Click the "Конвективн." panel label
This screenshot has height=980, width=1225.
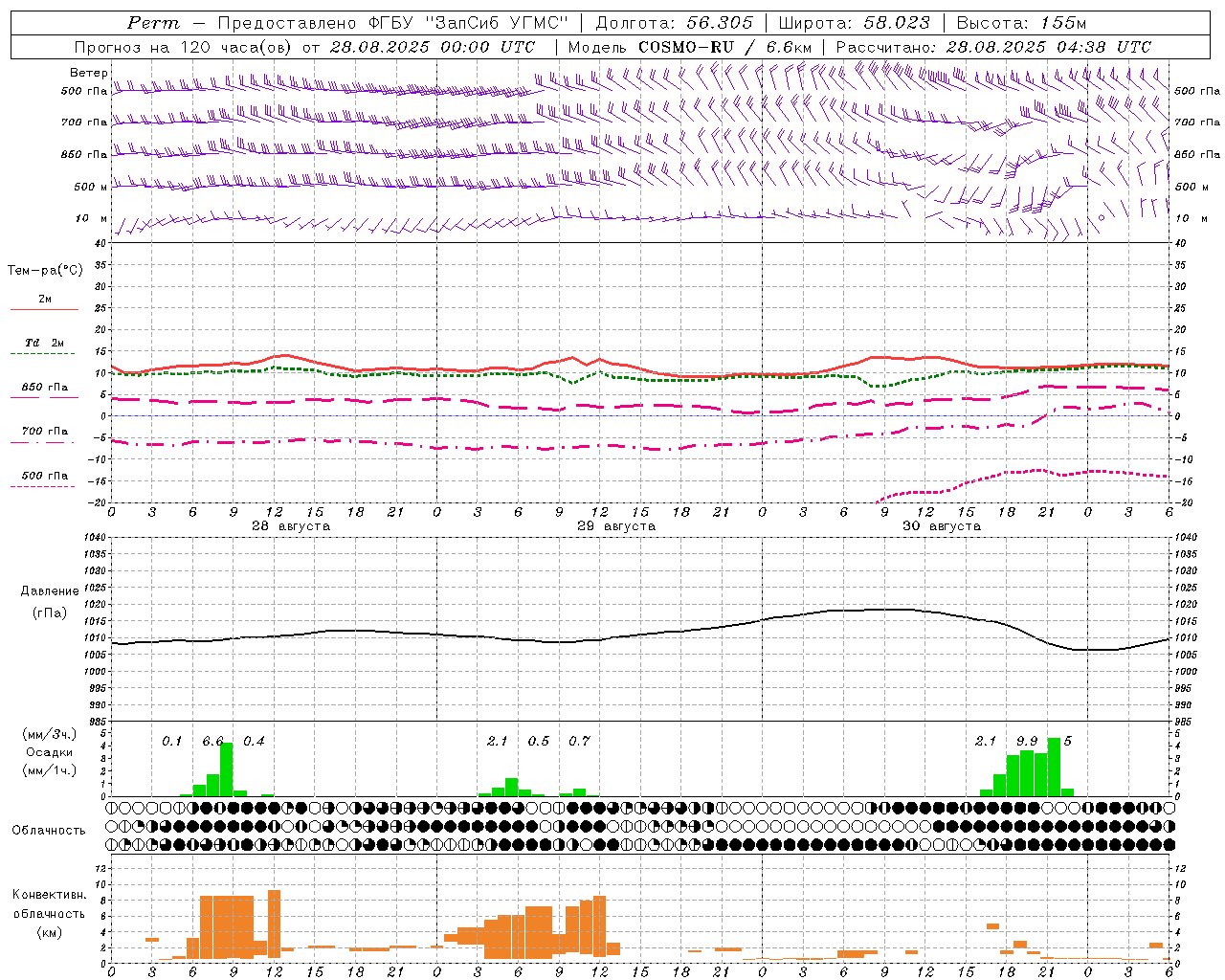(49, 895)
